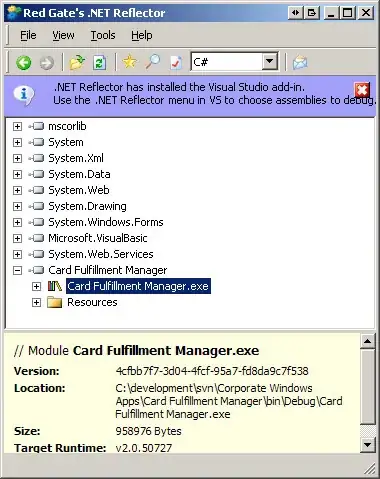Click the details pane scroll up arrow
The image size is (380, 479).
coord(368,341)
